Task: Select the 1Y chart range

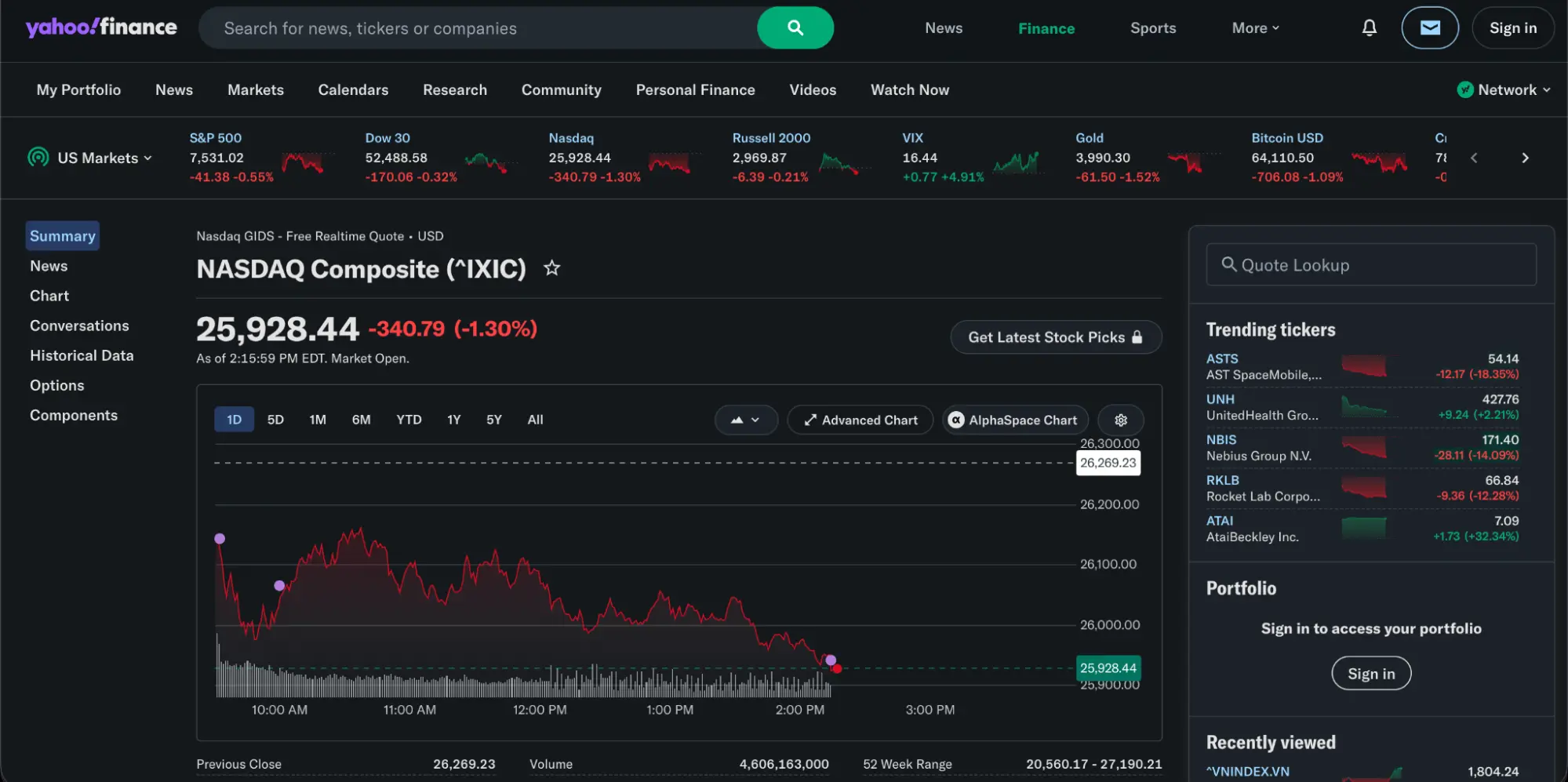Action: pyautogui.click(x=453, y=420)
